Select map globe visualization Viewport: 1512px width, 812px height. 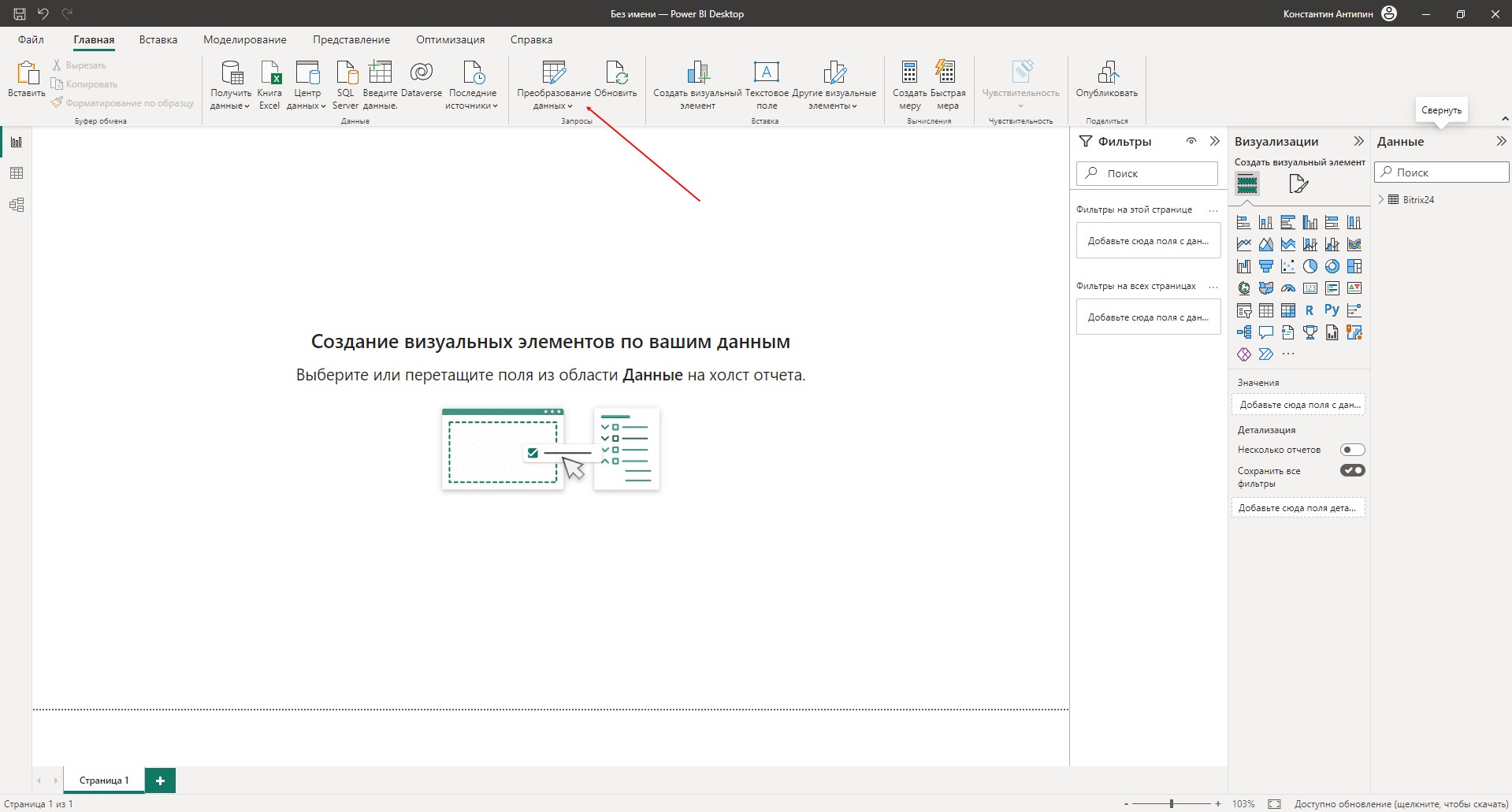pos(1244,288)
